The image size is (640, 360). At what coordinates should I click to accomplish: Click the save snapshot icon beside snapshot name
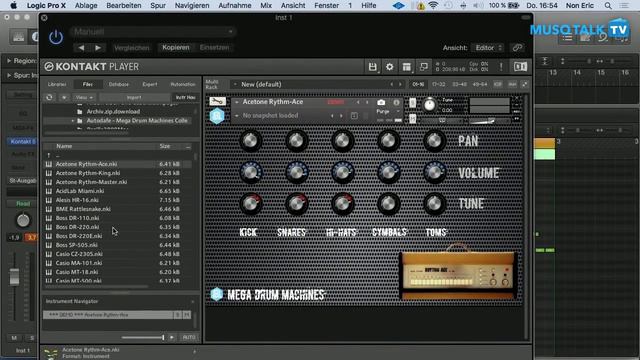tap(354, 116)
